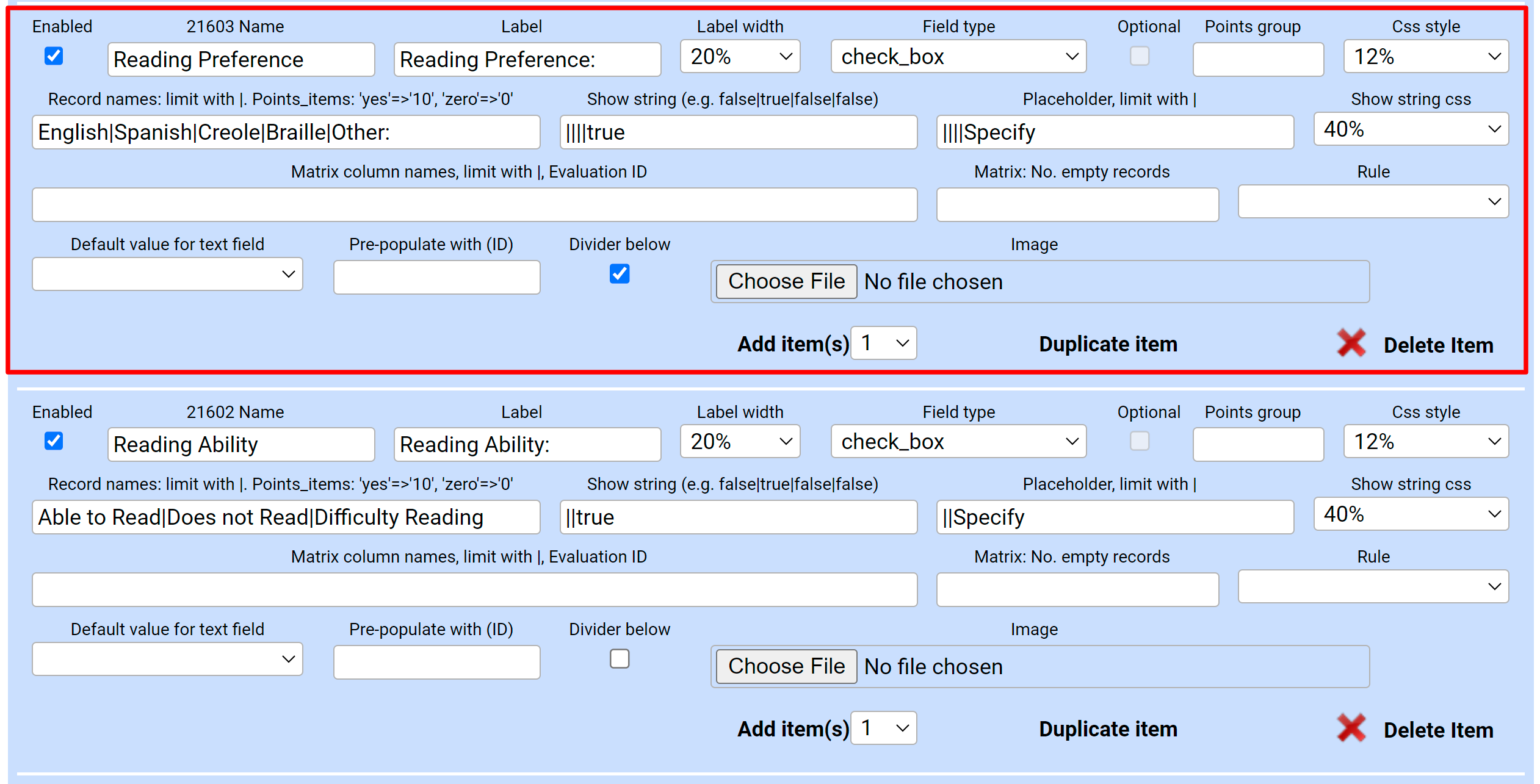Image resolution: width=1540 pixels, height=784 pixels.
Task: Open Default value dropdown in Reading Preference
Action: 167,275
